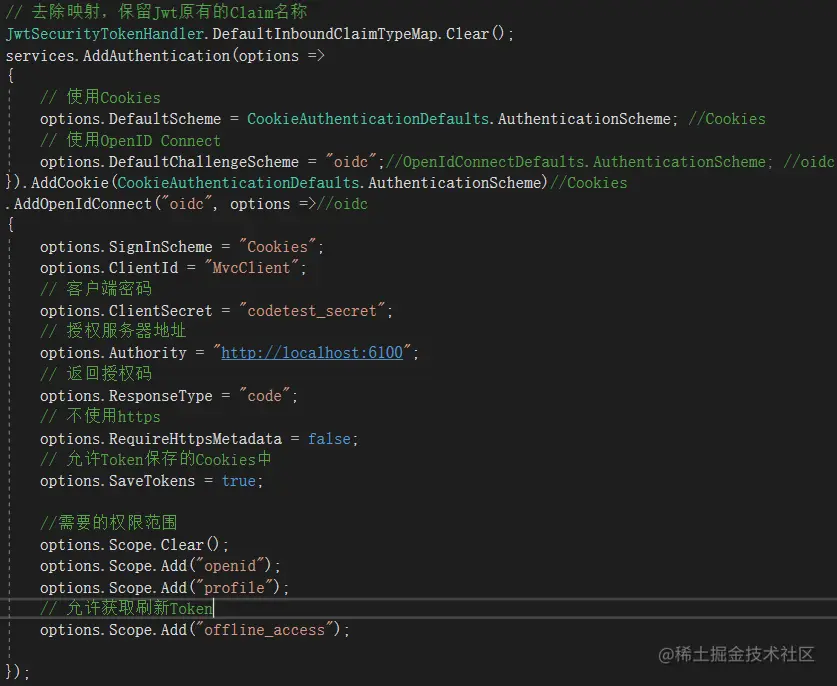Click CookieAuthenticationDefaults in the DefaultScheme line
This screenshot has width=837, height=686.
(x=368, y=119)
